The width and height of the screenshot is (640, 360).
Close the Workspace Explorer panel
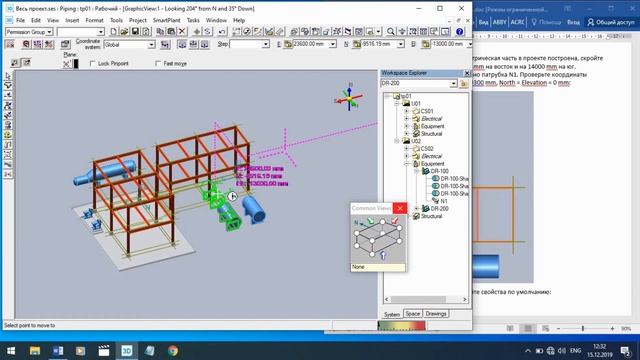467,73
